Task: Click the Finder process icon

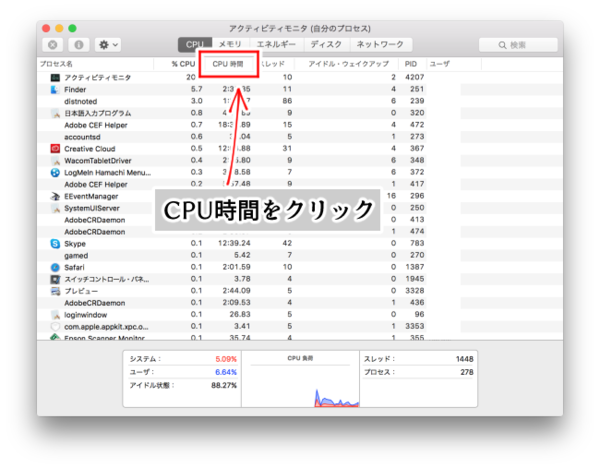Action: (x=55, y=90)
